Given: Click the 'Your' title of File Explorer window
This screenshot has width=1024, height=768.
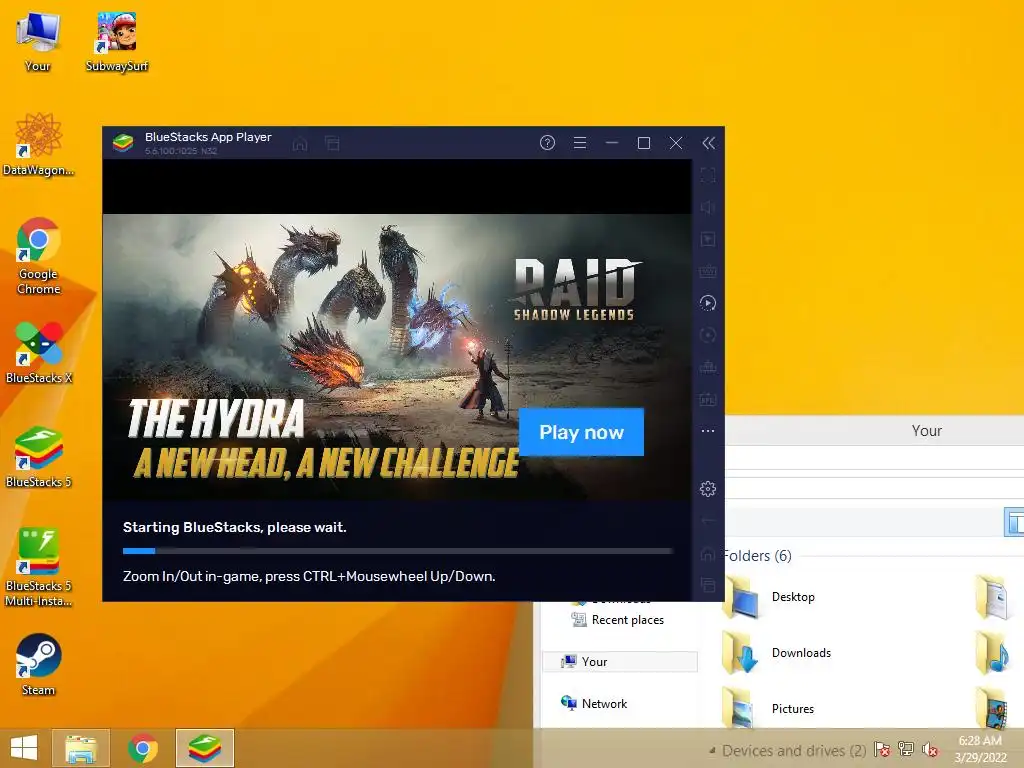Looking at the screenshot, I should click(x=927, y=431).
